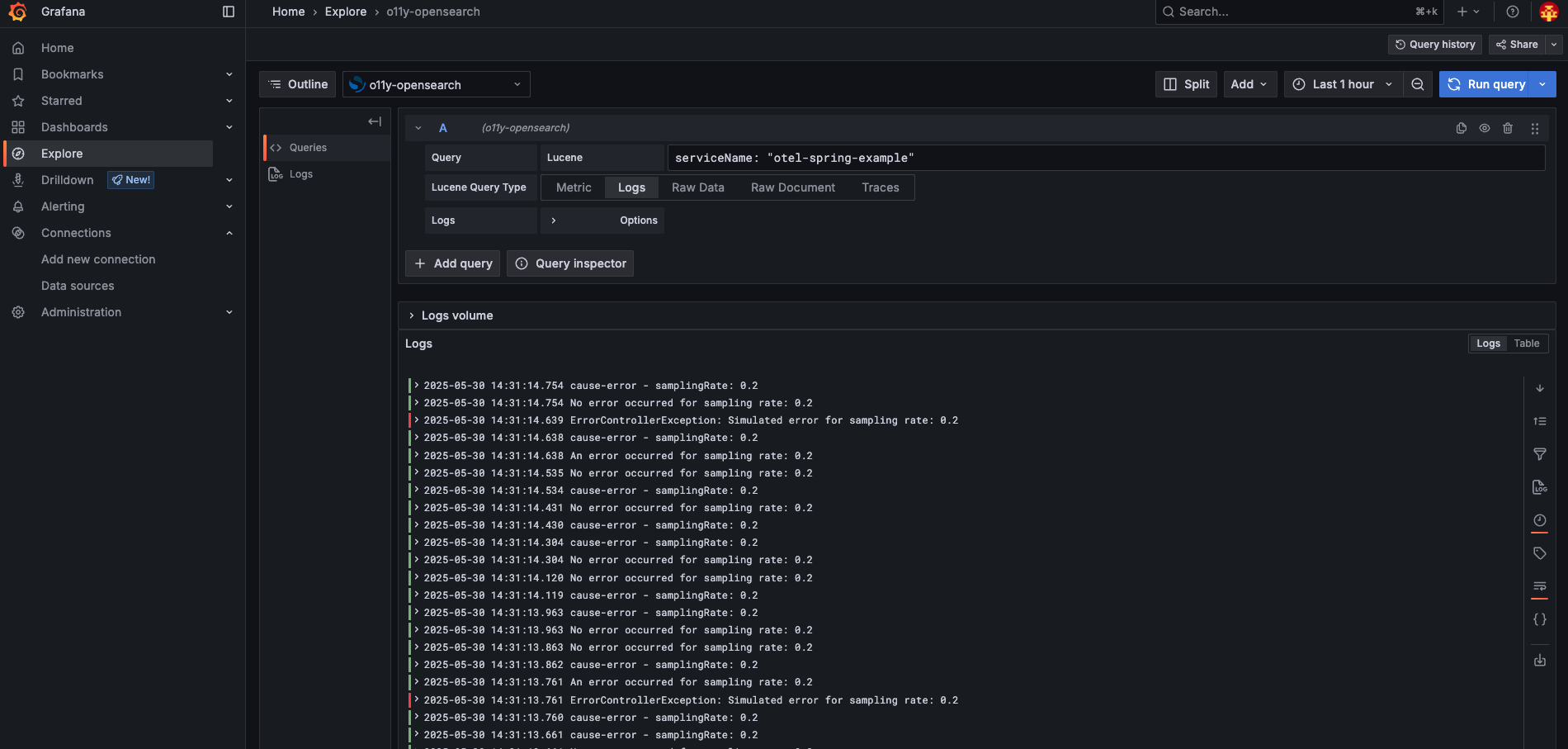Open the Add dropdown
Viewport: 1568px width, 749px height.
pyautogui.click(x=1249, y=84)
